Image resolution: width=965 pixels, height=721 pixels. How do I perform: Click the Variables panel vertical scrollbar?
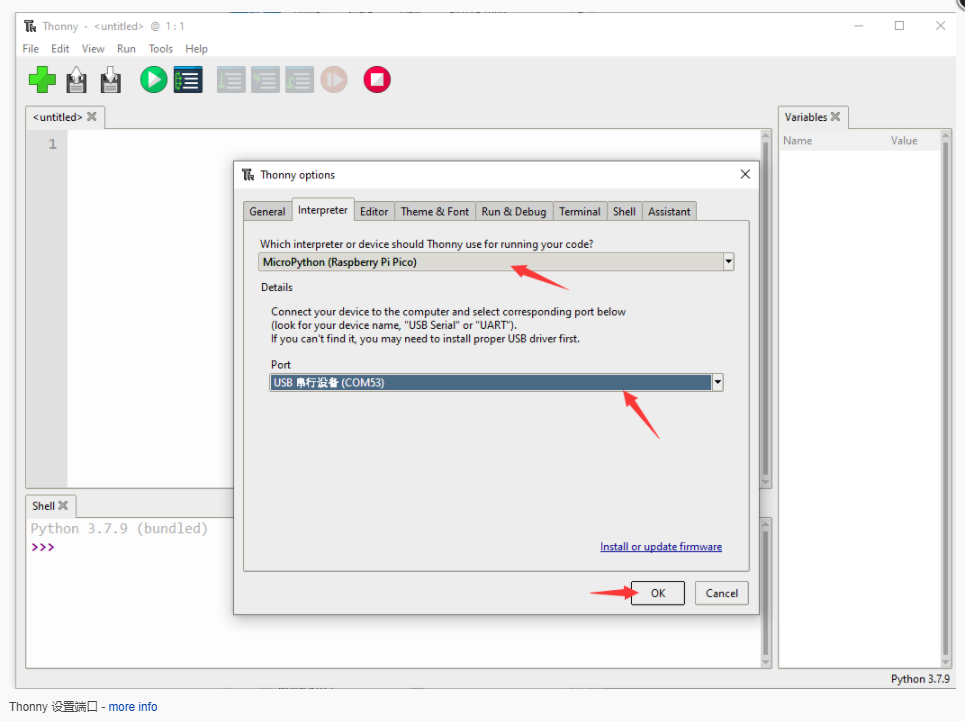945,399
